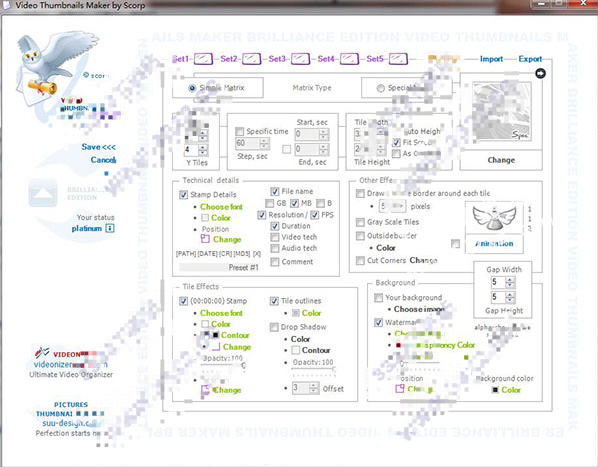Click the black arrow circle icon
The width and height of the screenshot is (598, 467).
coord(540,73)
